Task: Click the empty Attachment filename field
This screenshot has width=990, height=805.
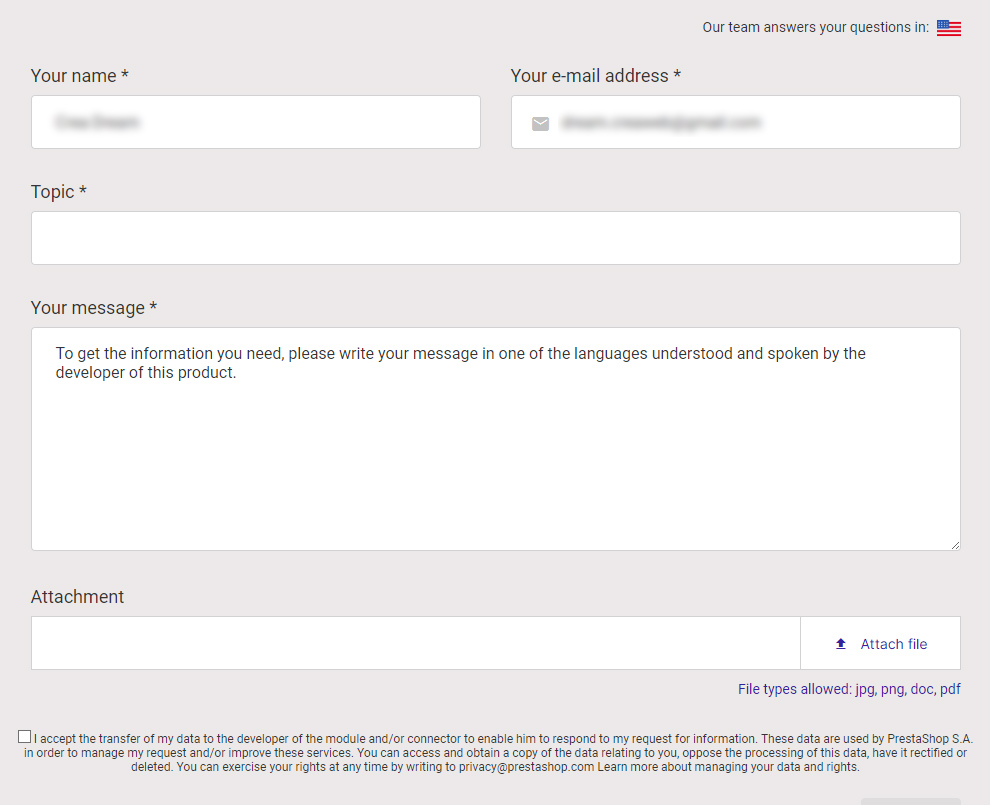Action: pos(415,643)
